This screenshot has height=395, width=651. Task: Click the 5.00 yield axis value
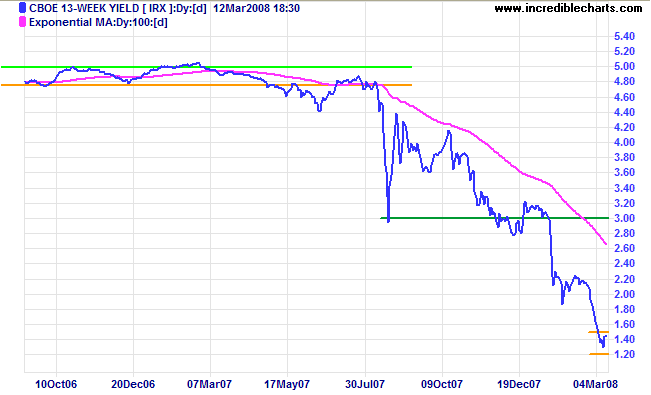tap(624, 66)
